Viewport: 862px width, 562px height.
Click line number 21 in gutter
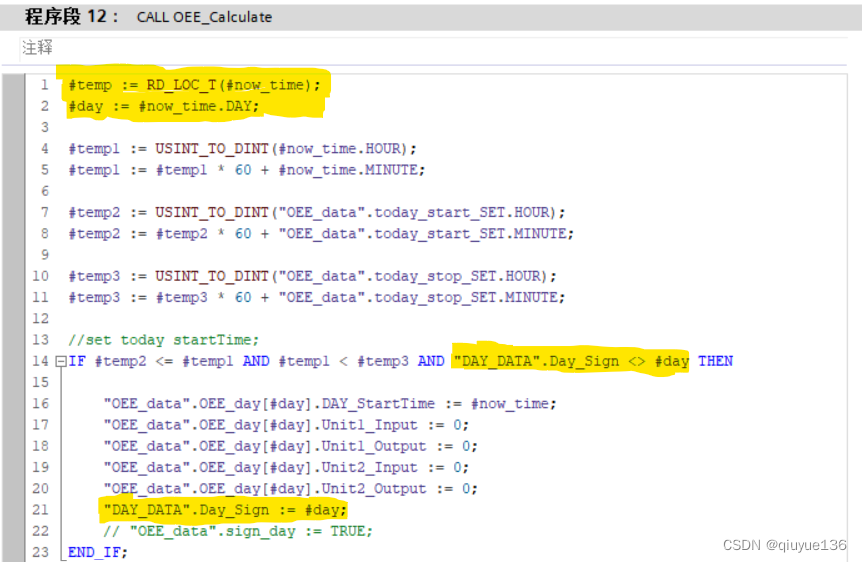(x=40, y=510)
